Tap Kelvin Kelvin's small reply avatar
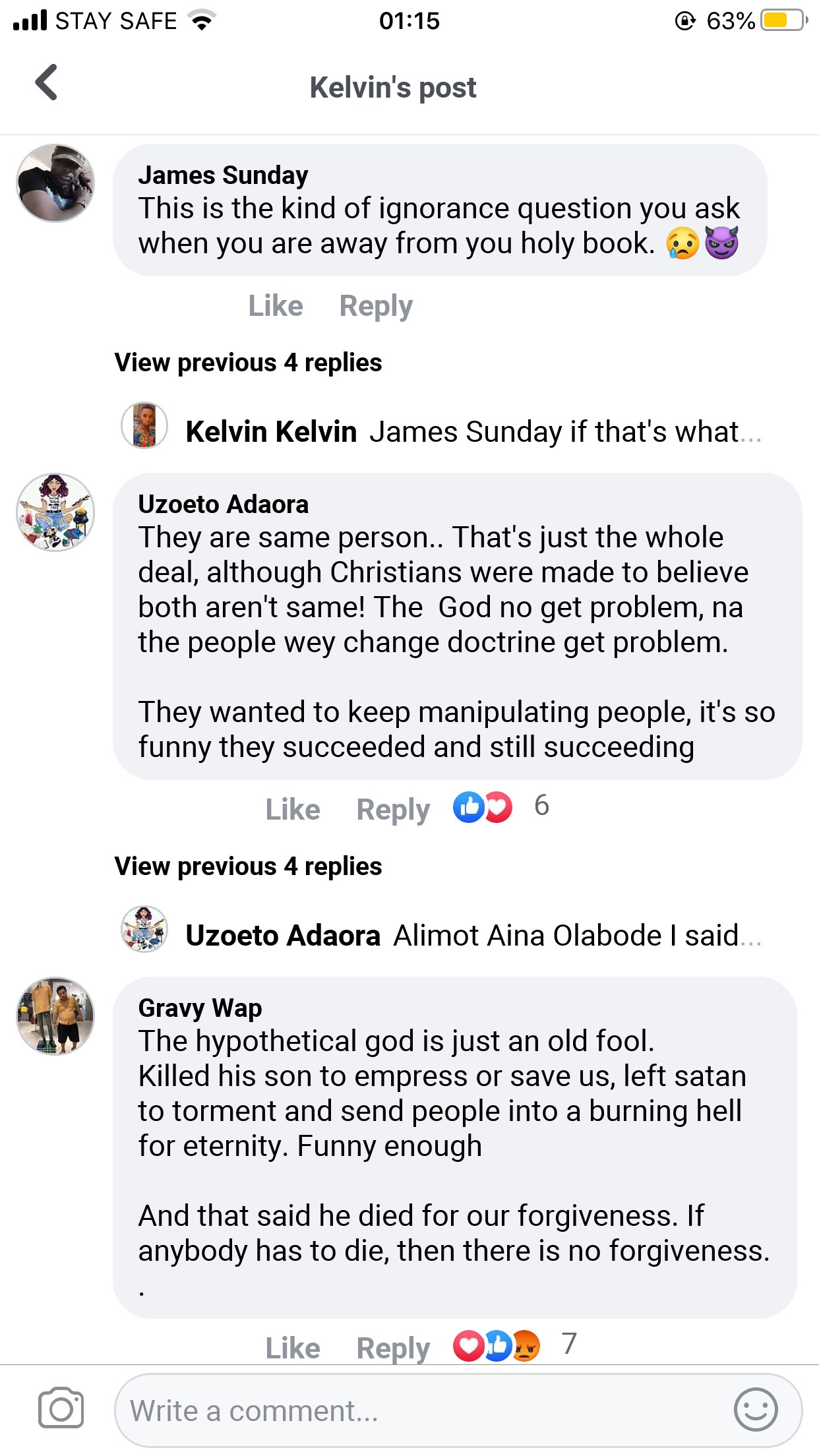Image resolution: width=819 pixels, height=1456 pixels. point(144,426)
